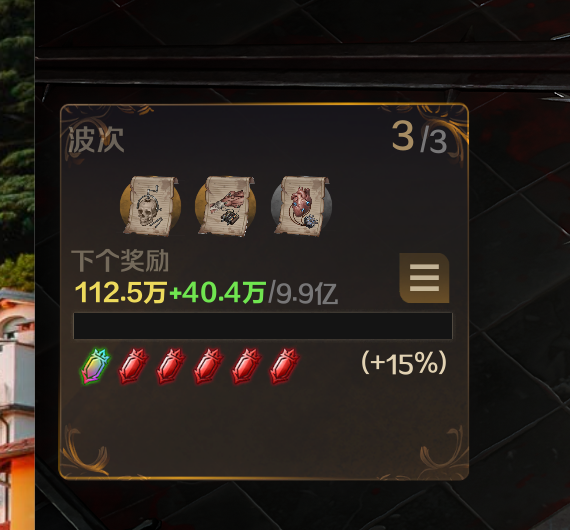Select the mechanical heart scroll icon

pyautogui.click(x=301, y=206)
